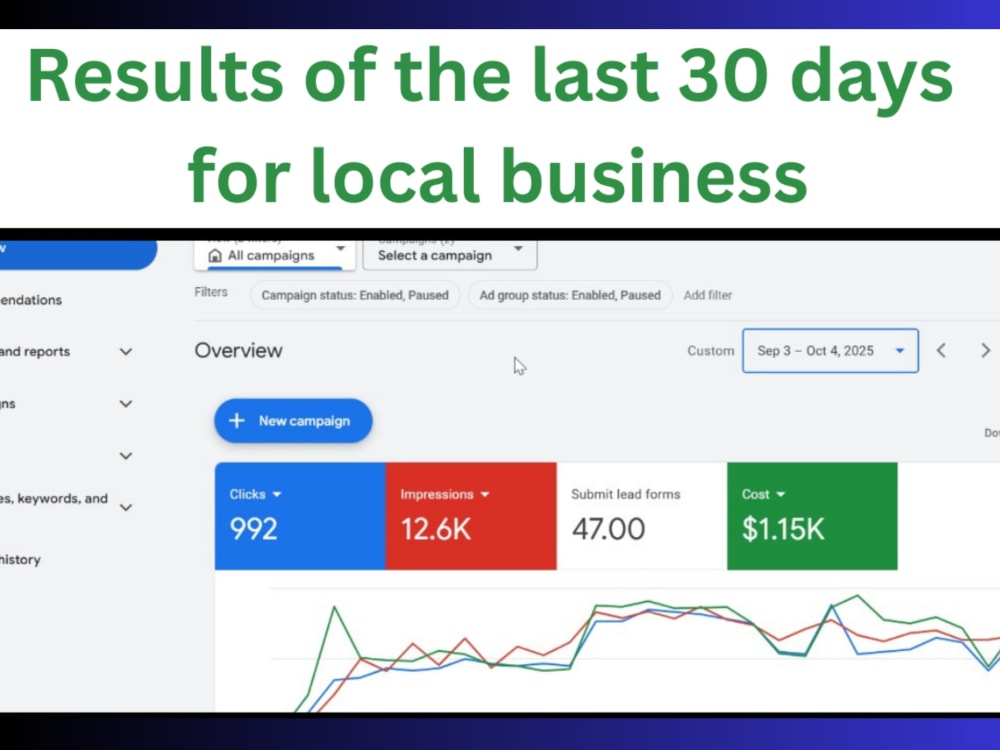This screenshot has width=1000, height=750.
Task: Click the New campaign button
Action: coord(293,421)
